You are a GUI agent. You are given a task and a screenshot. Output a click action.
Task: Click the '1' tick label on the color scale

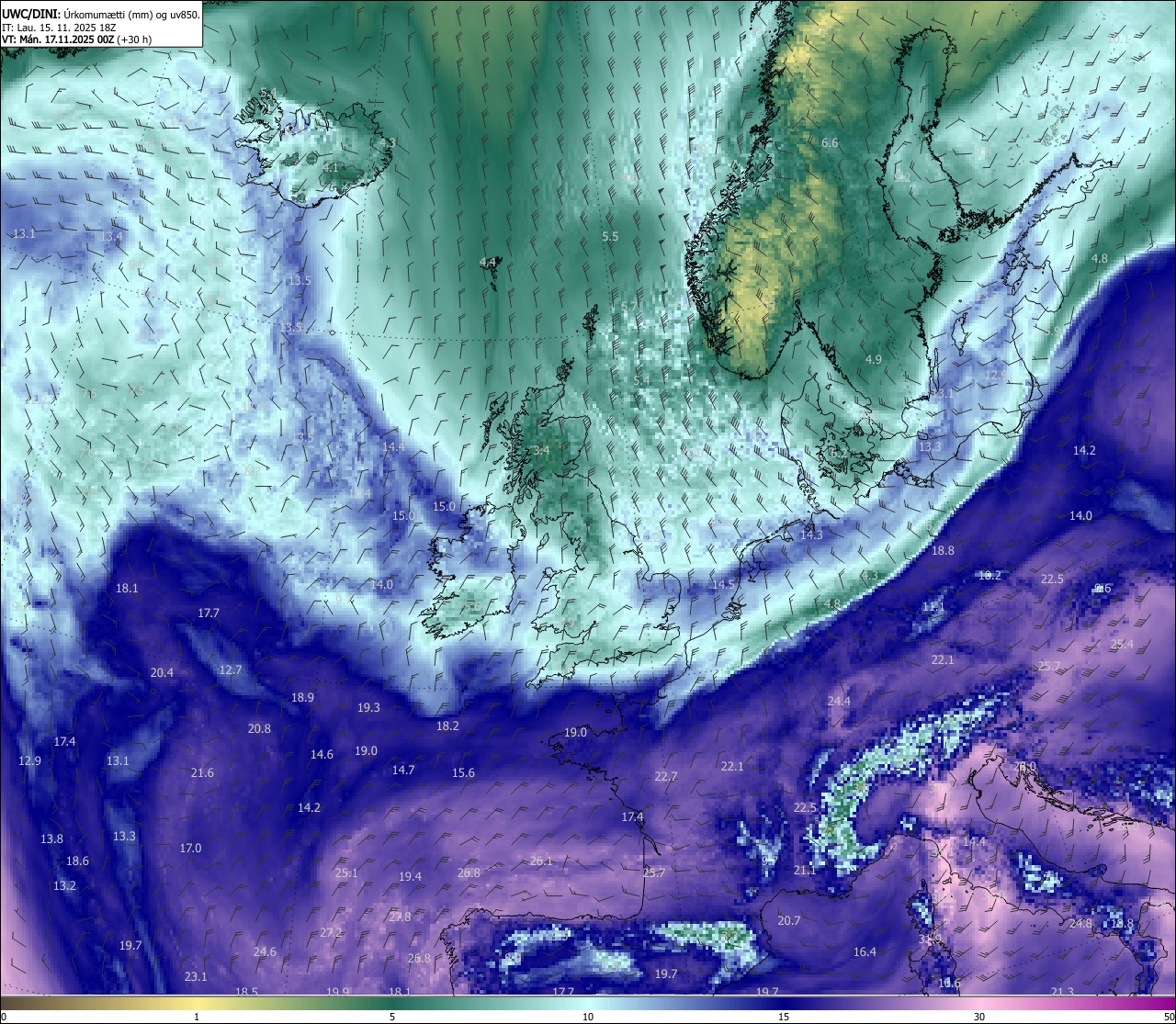(x=197, y=1017)
